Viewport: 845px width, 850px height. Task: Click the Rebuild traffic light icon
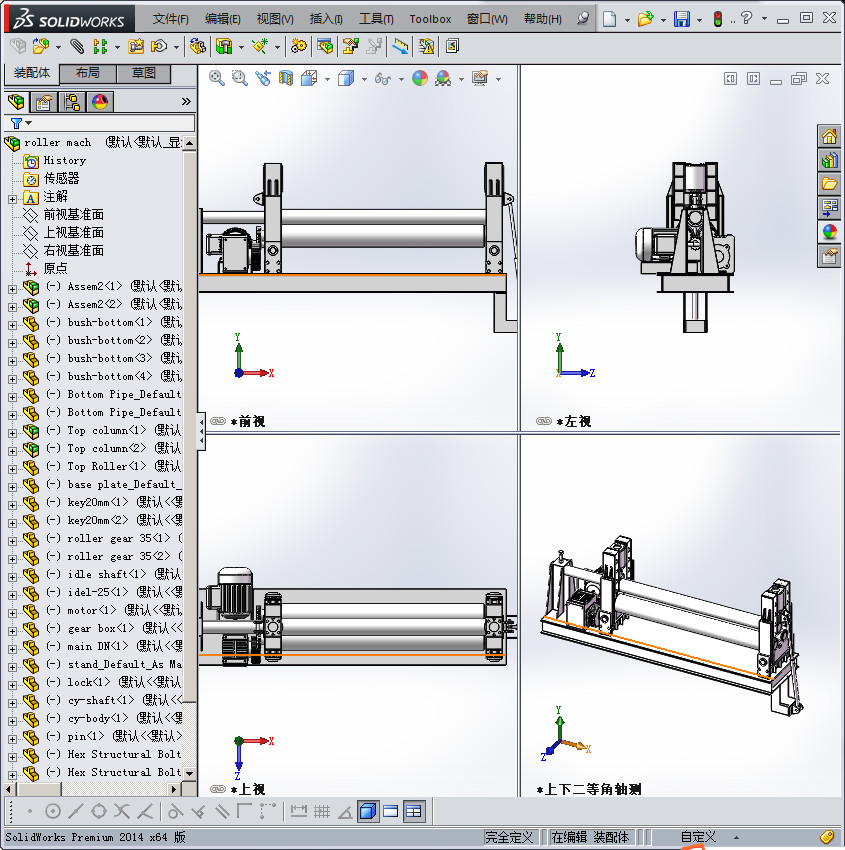click(718, 20)
